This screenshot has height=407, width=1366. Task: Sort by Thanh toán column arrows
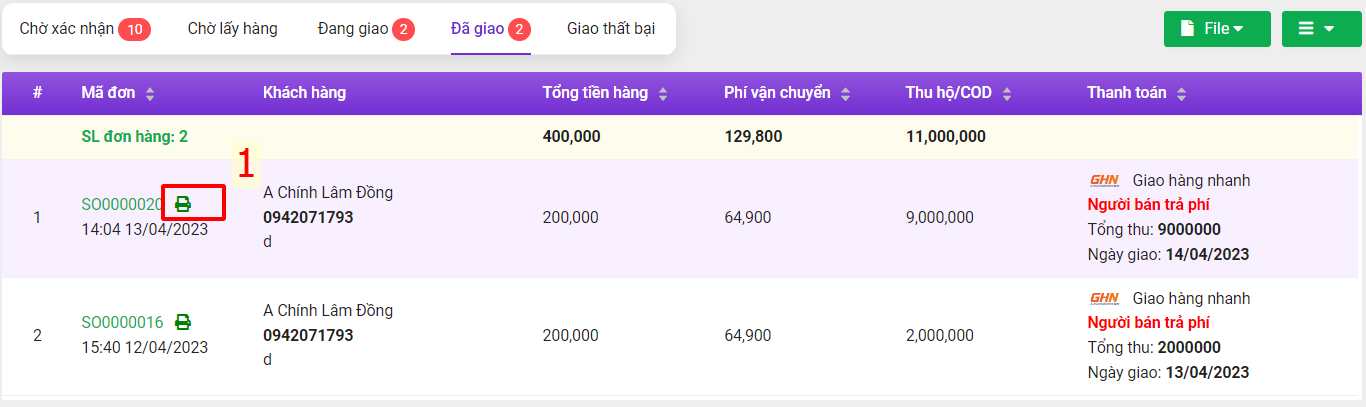coord(1182,94)
